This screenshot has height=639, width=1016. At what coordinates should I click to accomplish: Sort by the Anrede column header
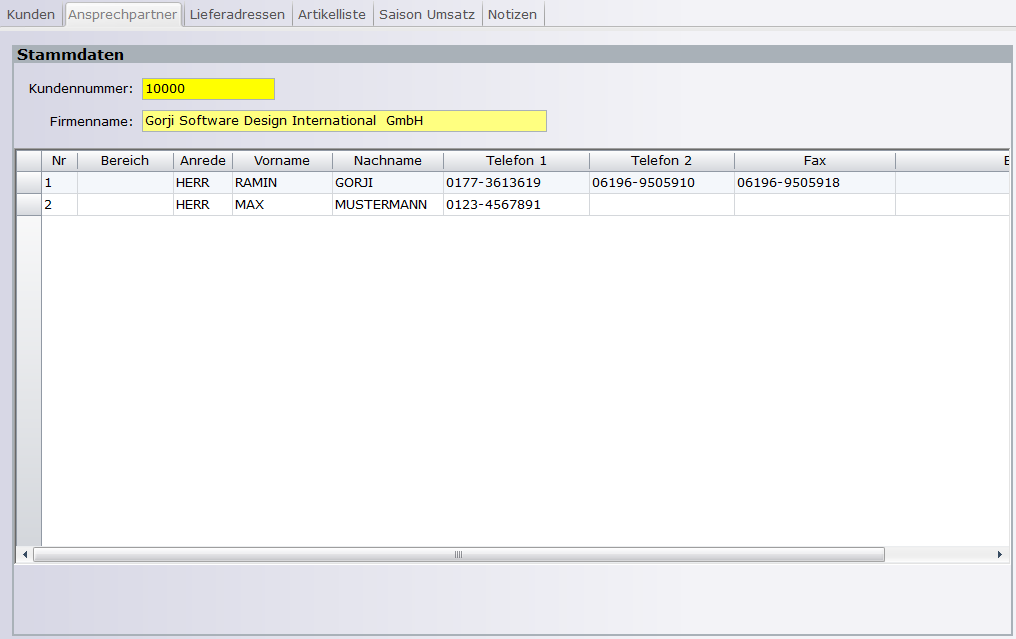click(203, 161)
